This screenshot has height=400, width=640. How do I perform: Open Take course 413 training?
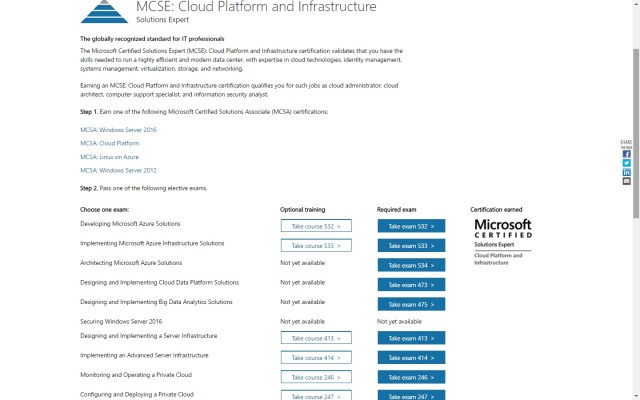click(x=316, y=338)
